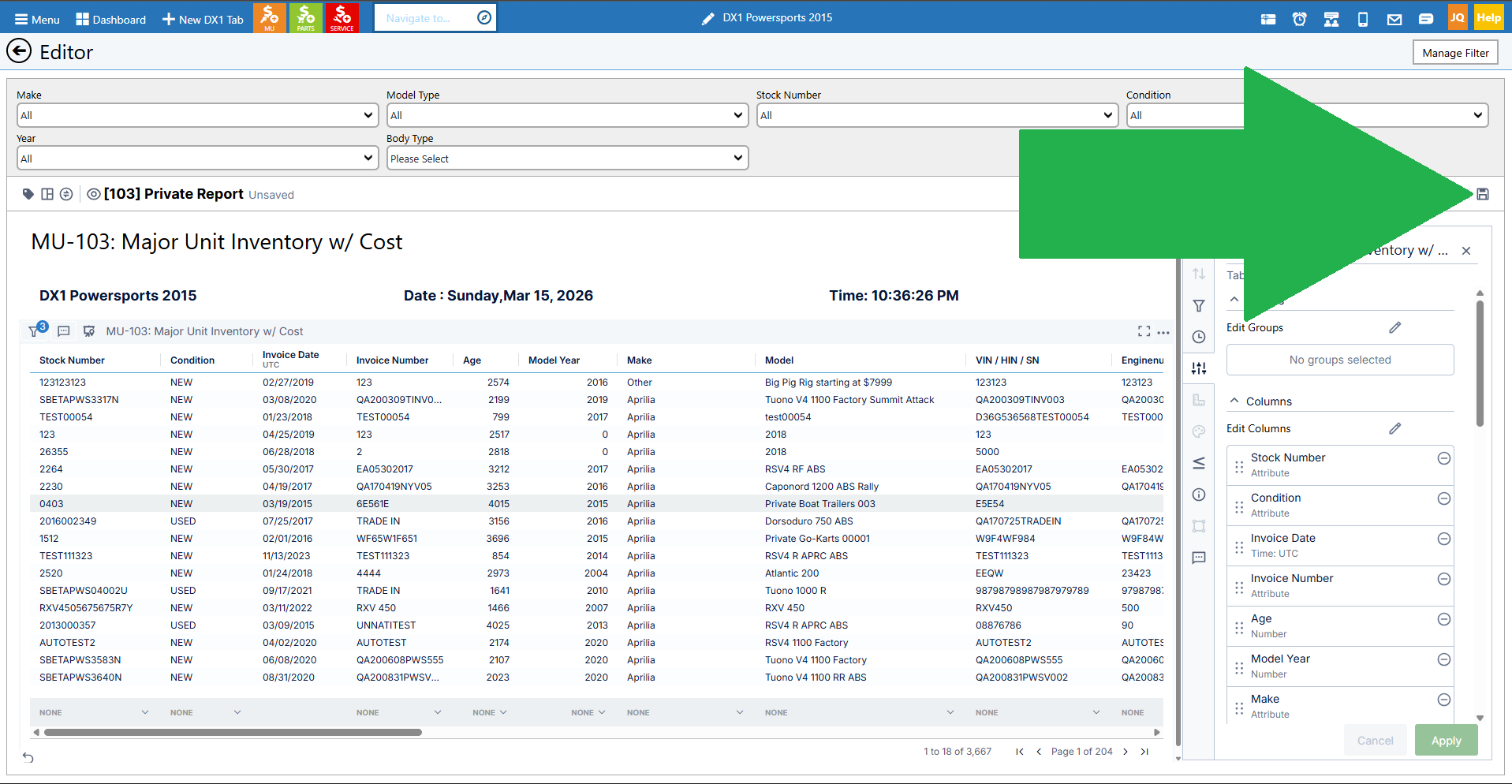Open the red SERVICE icon
Viewport: 1512px width, 784px height.
(342, 17)
